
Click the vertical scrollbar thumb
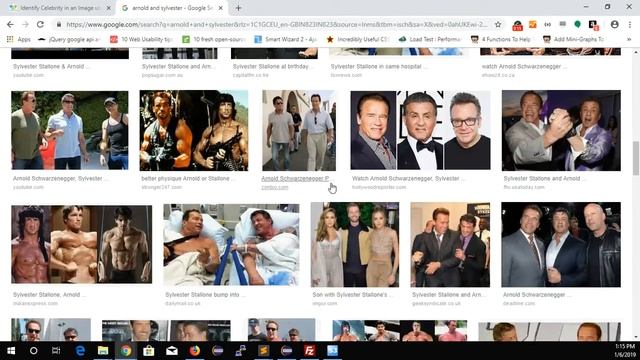click(636, 158)
